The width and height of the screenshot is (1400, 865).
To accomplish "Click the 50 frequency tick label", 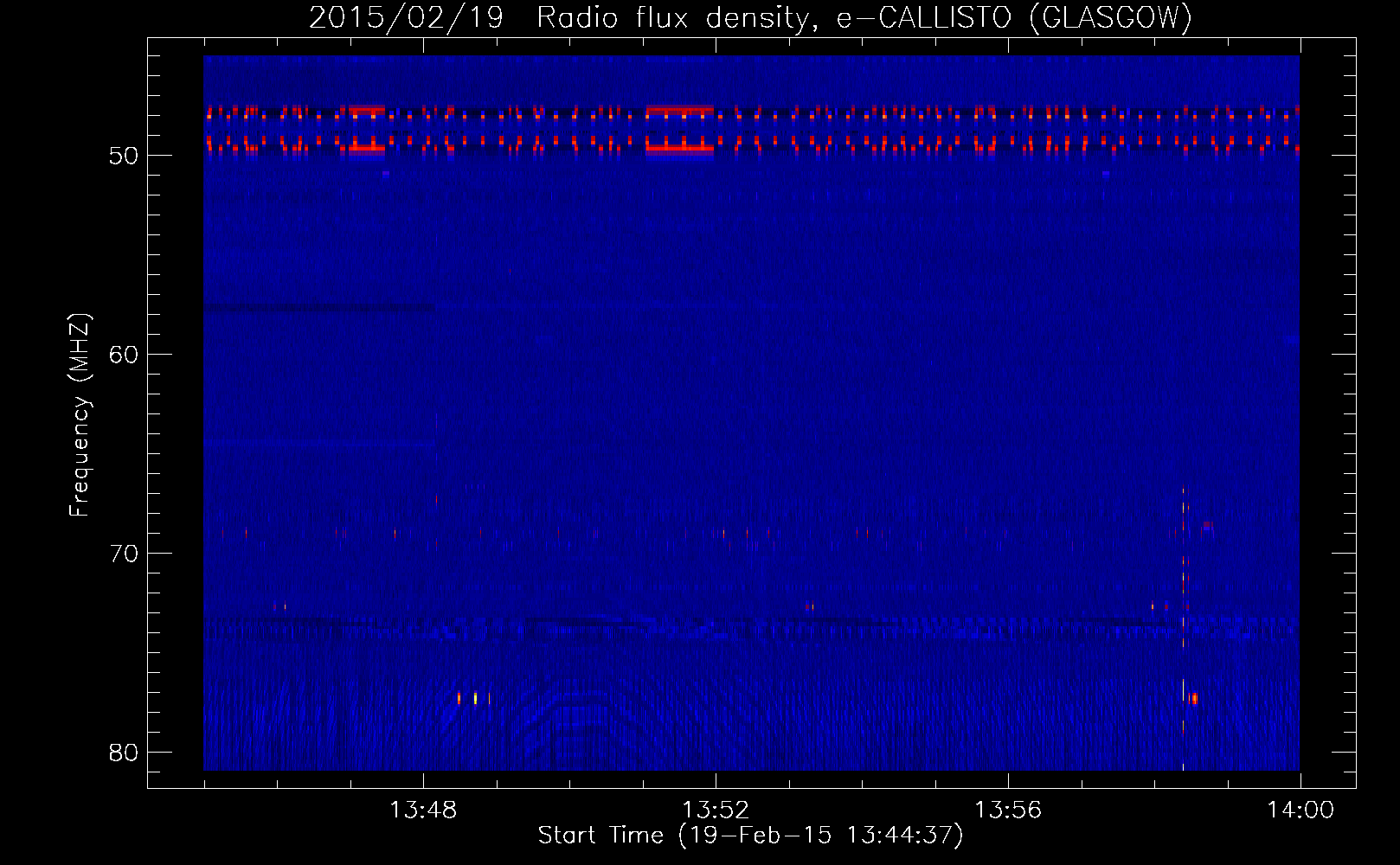I will click(x=124, y=156).
